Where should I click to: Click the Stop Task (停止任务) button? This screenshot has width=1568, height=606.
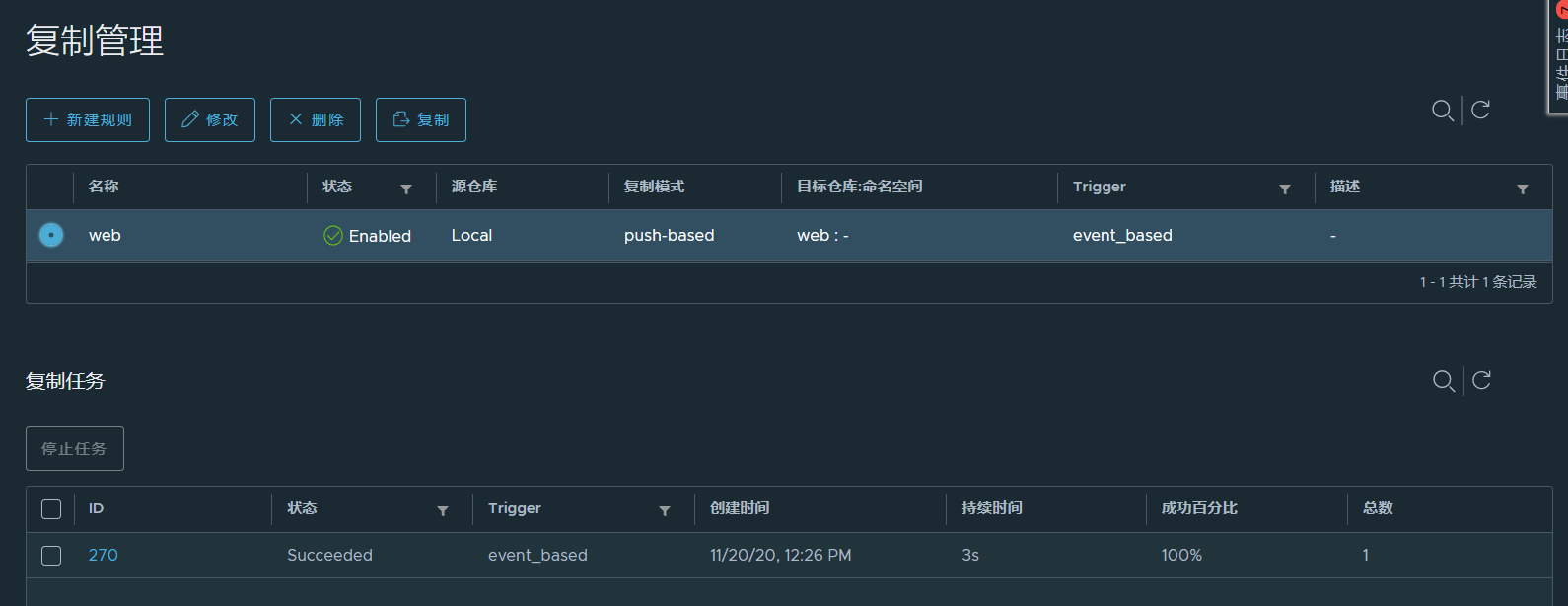point(75,449)
